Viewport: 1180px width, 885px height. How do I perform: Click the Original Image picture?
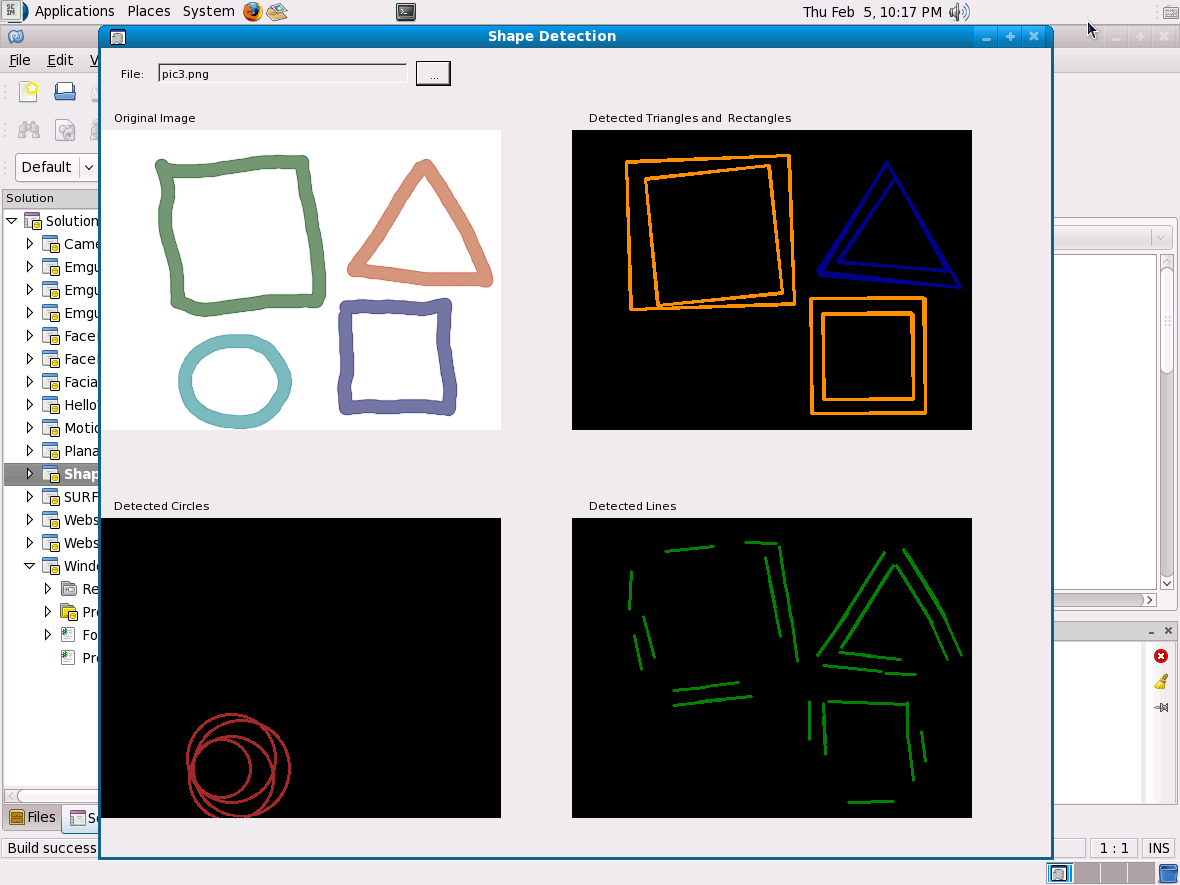pyautogui.click(x=301, y=280)
